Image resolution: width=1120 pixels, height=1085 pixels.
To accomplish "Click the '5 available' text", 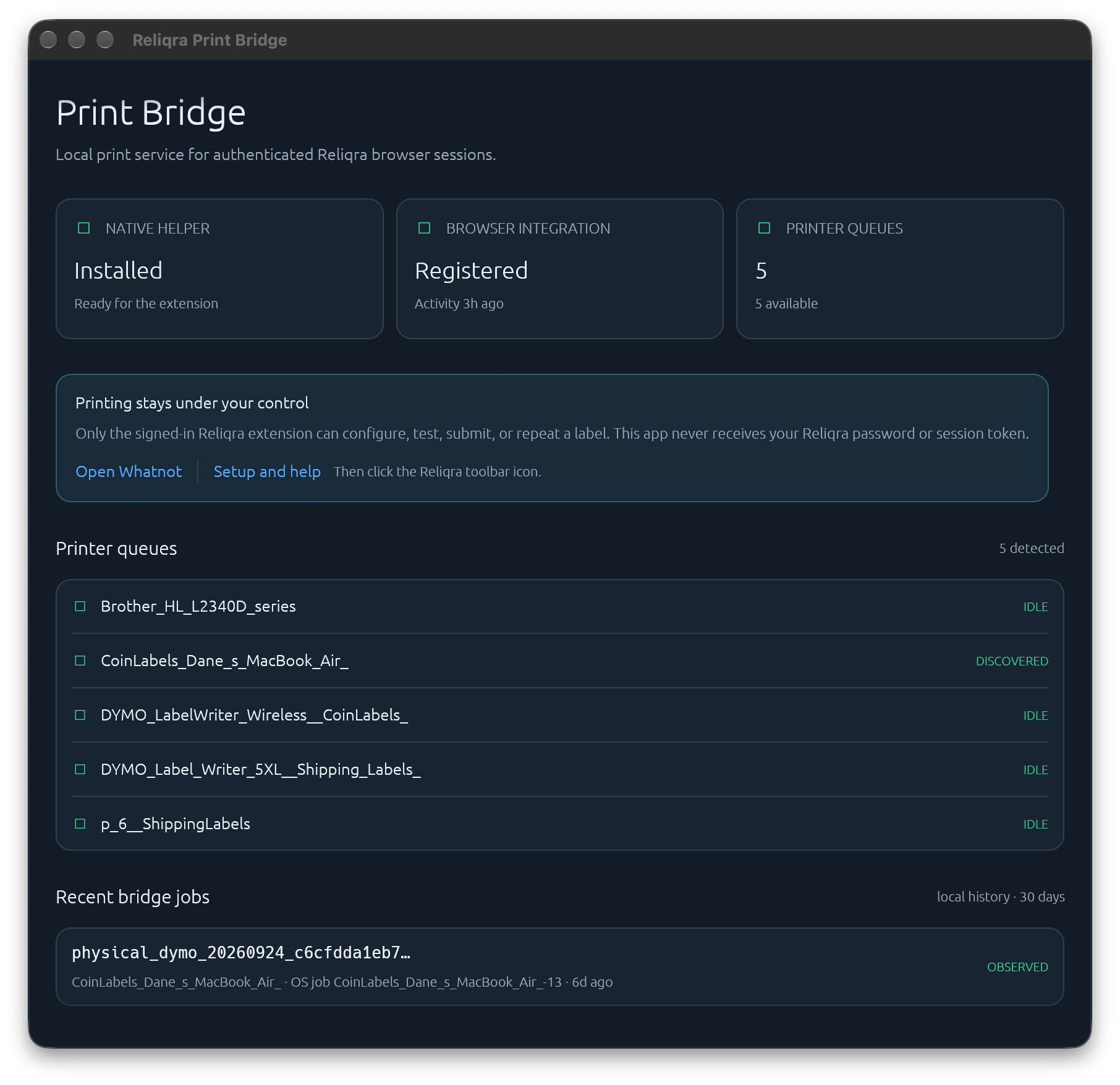I will click(x=786, y=303).
